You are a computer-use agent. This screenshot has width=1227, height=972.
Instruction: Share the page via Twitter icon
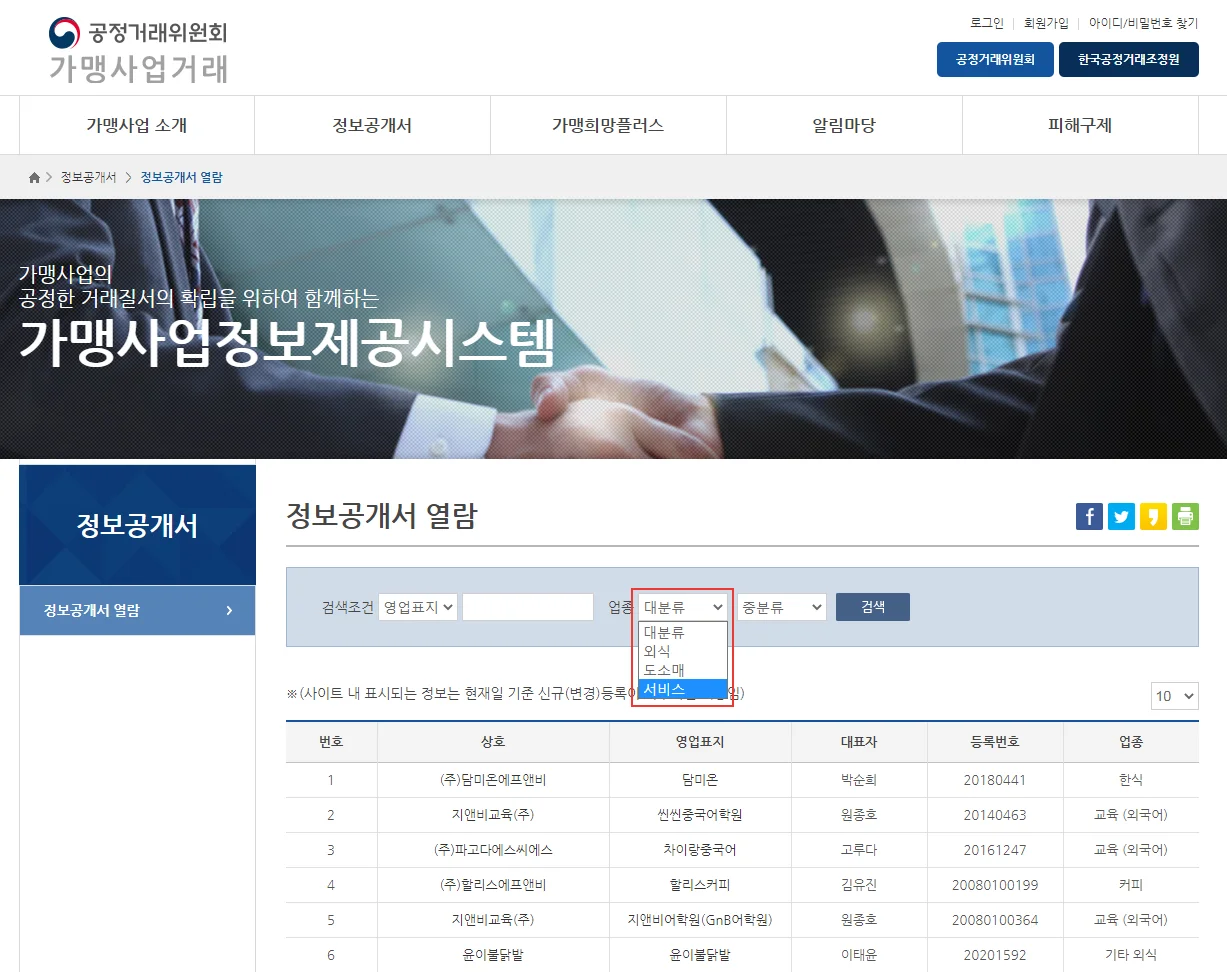click(x=1121, y=517)
